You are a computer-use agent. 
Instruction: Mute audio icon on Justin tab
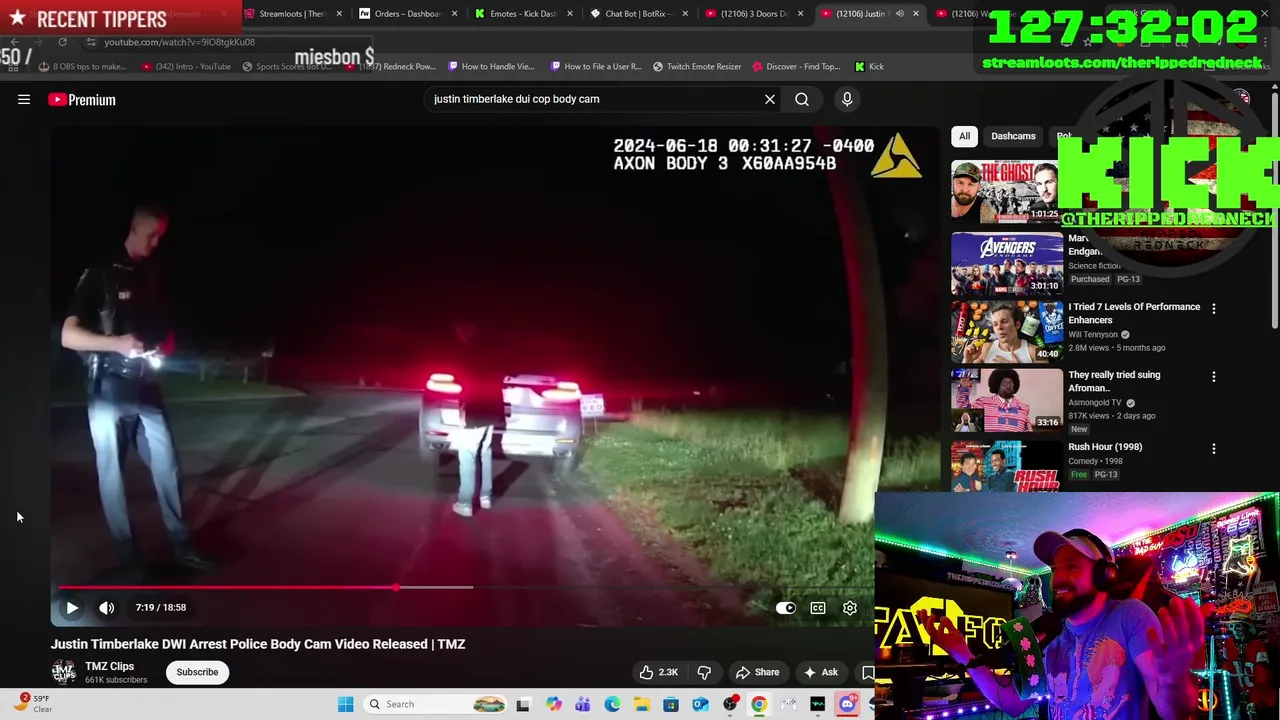899,14
